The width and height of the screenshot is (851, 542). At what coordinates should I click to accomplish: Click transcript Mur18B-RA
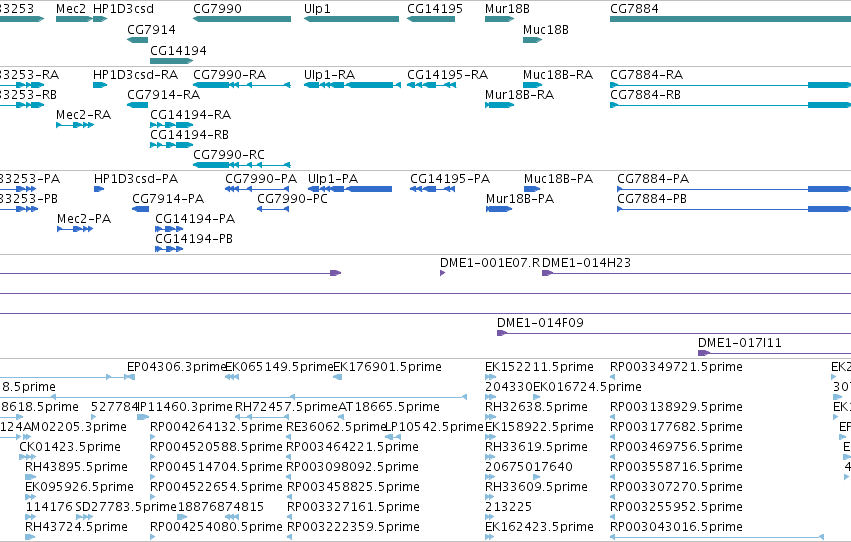[x=499, y=105]
